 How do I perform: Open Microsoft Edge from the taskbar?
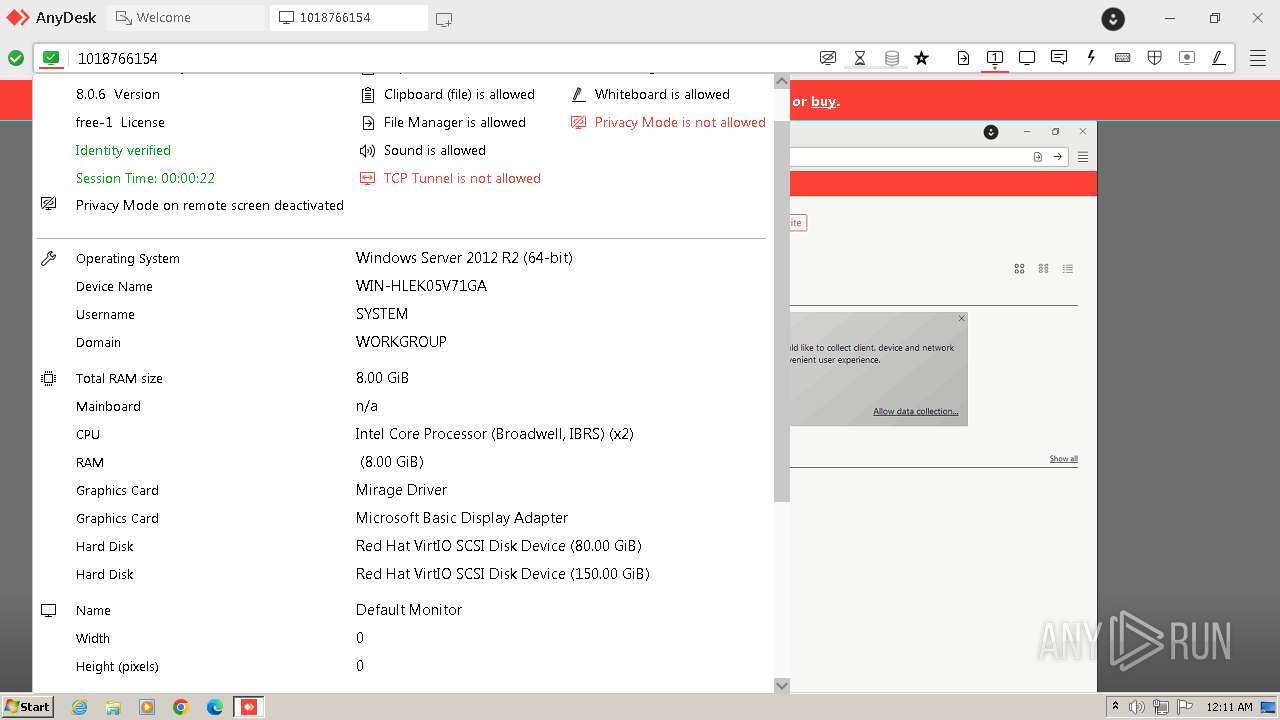(215, 707)
